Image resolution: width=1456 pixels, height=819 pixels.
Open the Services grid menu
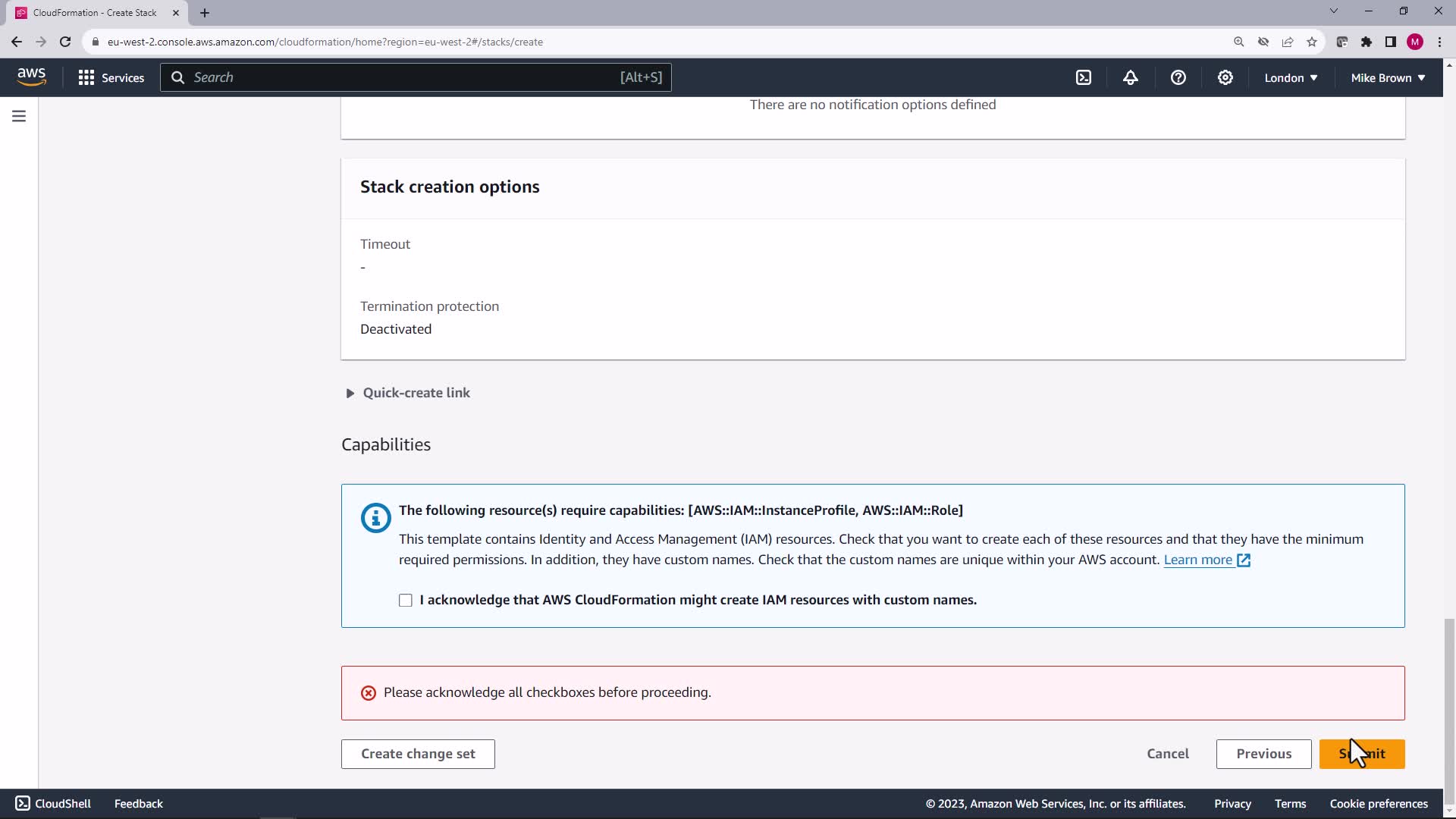(x=111, y=77)
